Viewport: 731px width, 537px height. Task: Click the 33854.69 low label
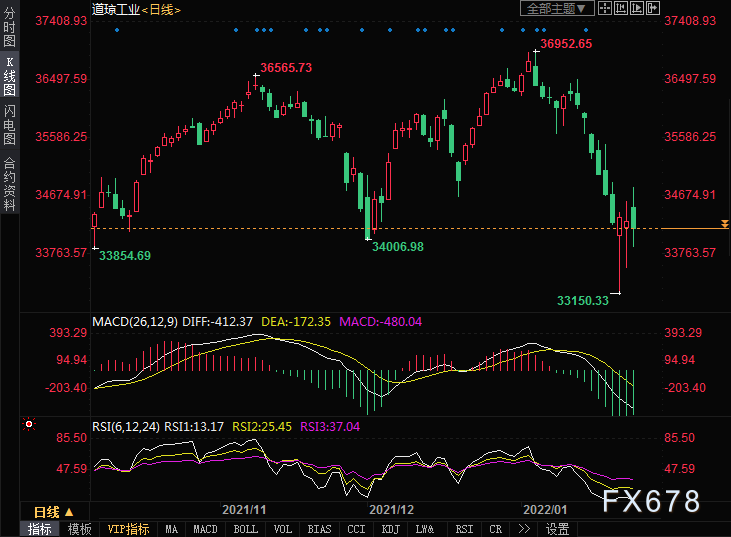125,255
